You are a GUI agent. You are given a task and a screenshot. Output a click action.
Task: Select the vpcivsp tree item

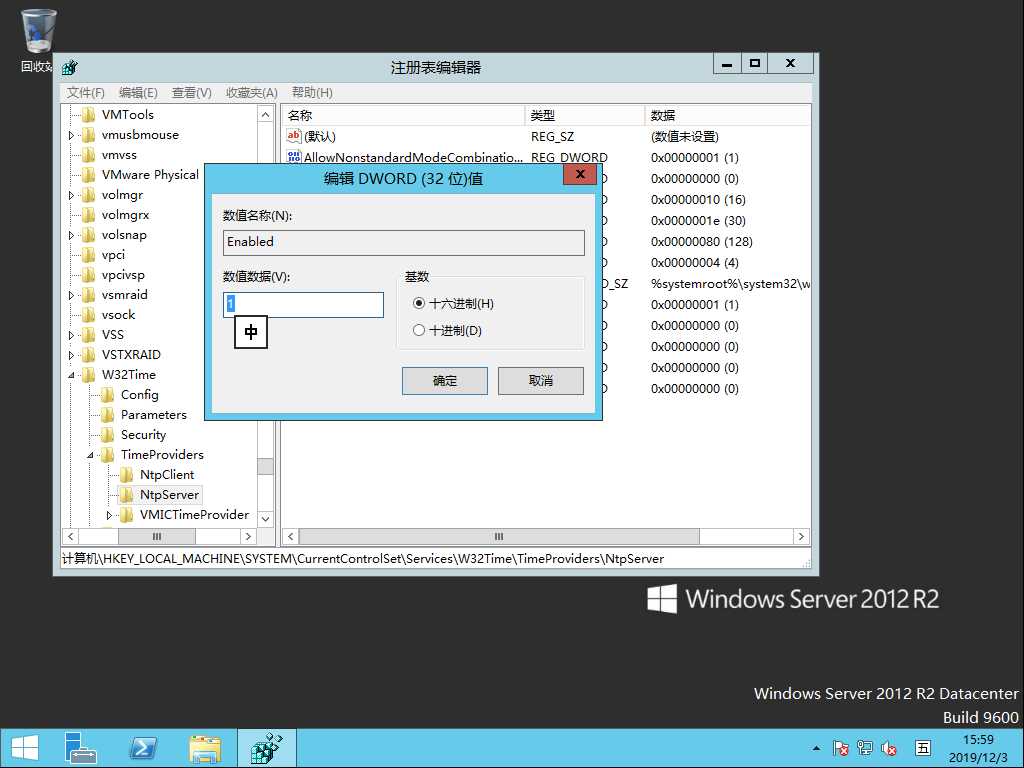point(123,275)
